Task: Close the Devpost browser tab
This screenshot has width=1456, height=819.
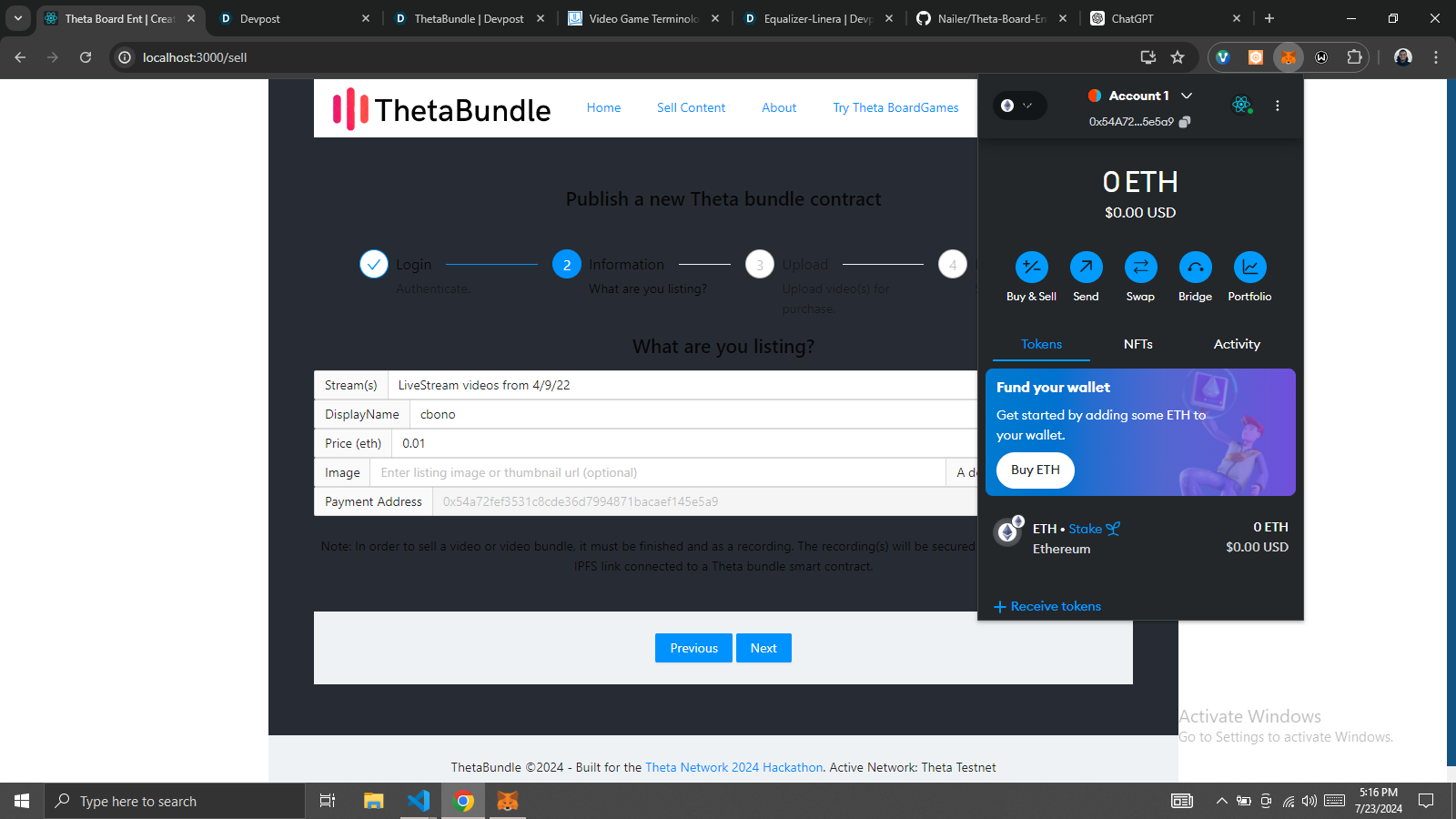Action: tap(366, 18)
